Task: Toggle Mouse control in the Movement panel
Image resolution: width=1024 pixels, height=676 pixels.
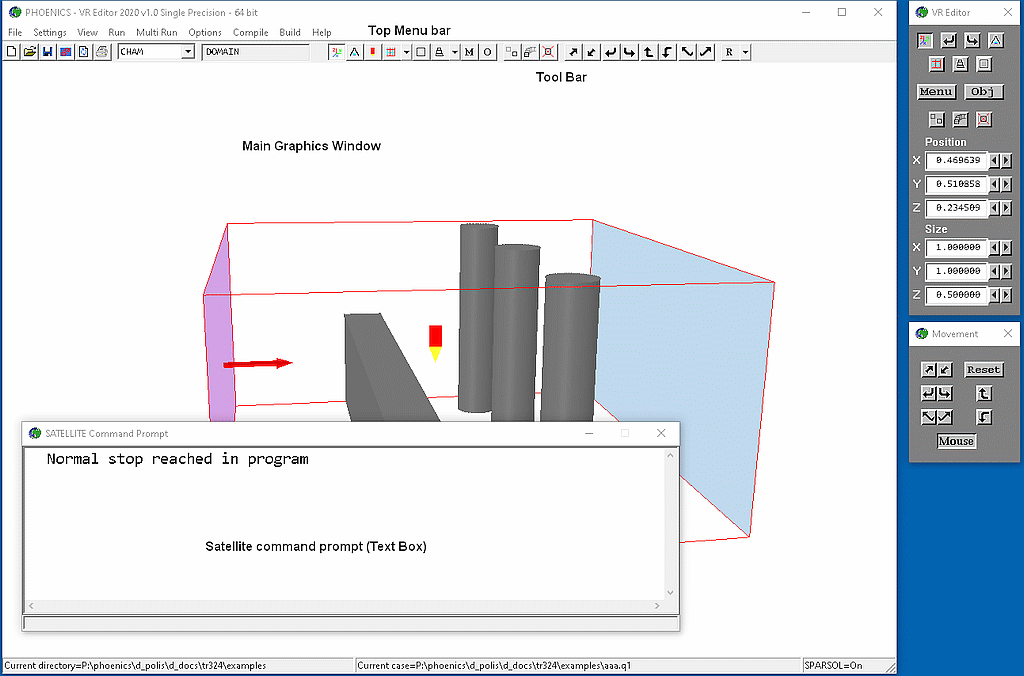Action: click(x=955, y=441)
